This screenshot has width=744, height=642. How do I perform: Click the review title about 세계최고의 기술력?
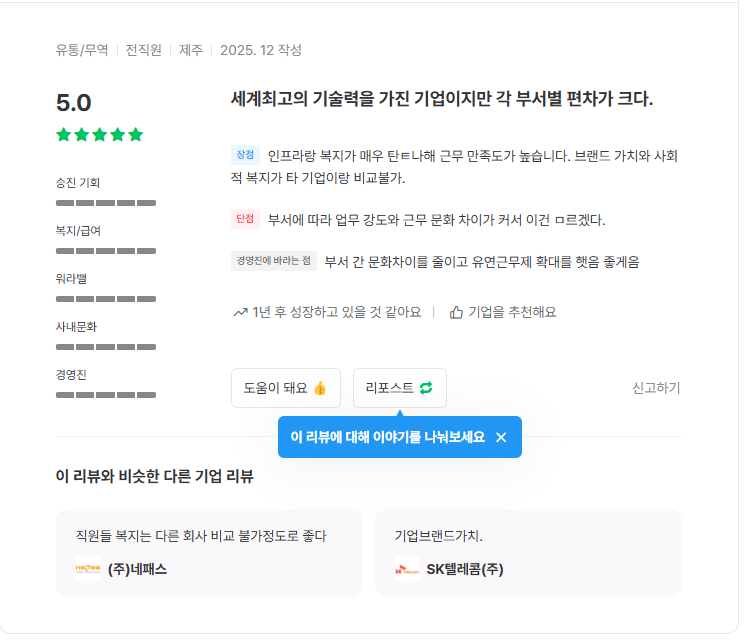pyautogui.click(x=441, y=99)
